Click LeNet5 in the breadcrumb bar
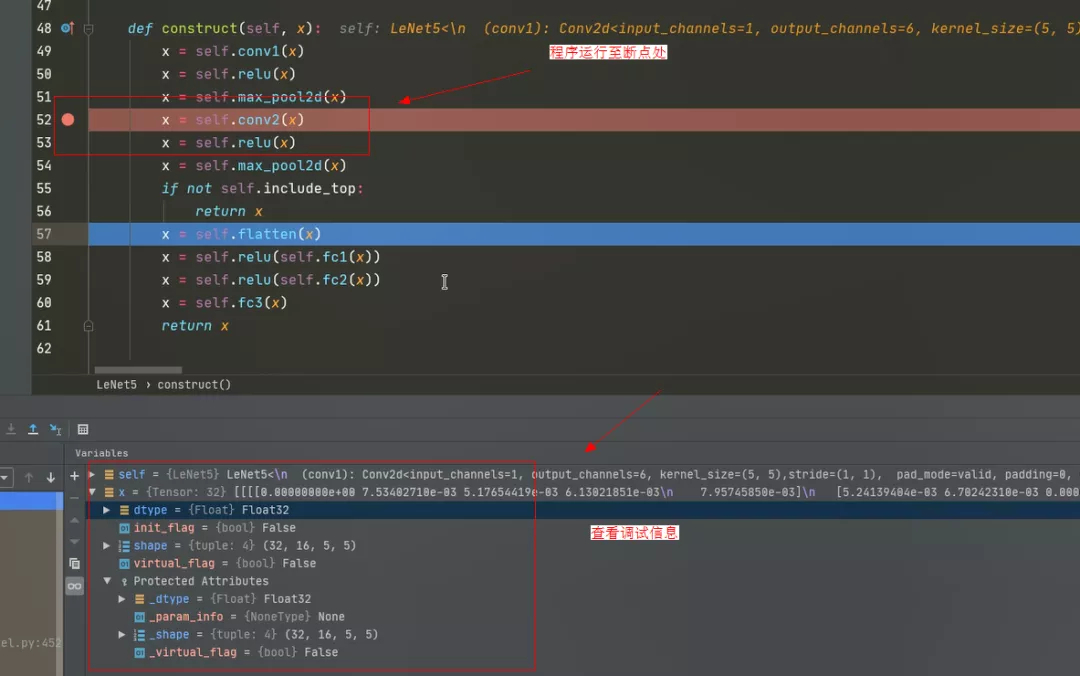1080x676 pixels. 116,384
